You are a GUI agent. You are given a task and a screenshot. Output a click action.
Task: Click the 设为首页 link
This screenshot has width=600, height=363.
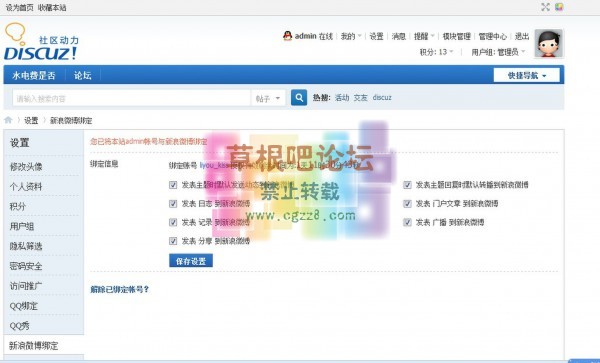point(20,7)
